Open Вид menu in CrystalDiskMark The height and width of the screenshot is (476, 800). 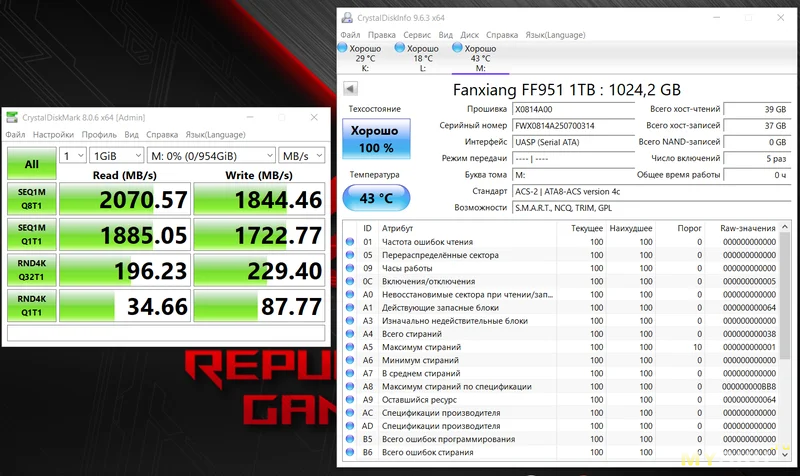tap(132, 135)
